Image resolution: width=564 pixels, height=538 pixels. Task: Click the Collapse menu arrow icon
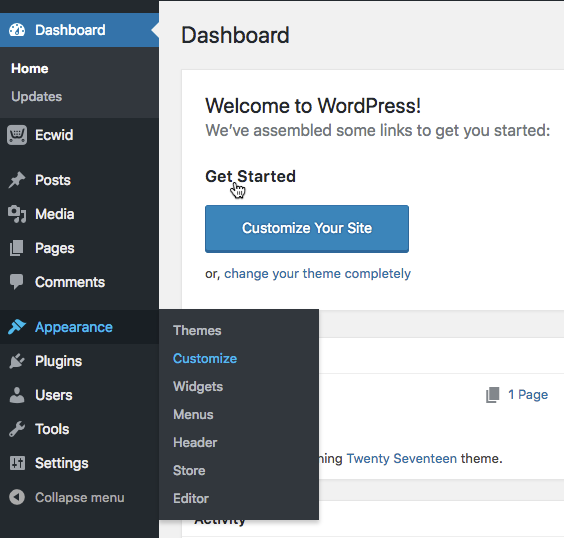17,497
